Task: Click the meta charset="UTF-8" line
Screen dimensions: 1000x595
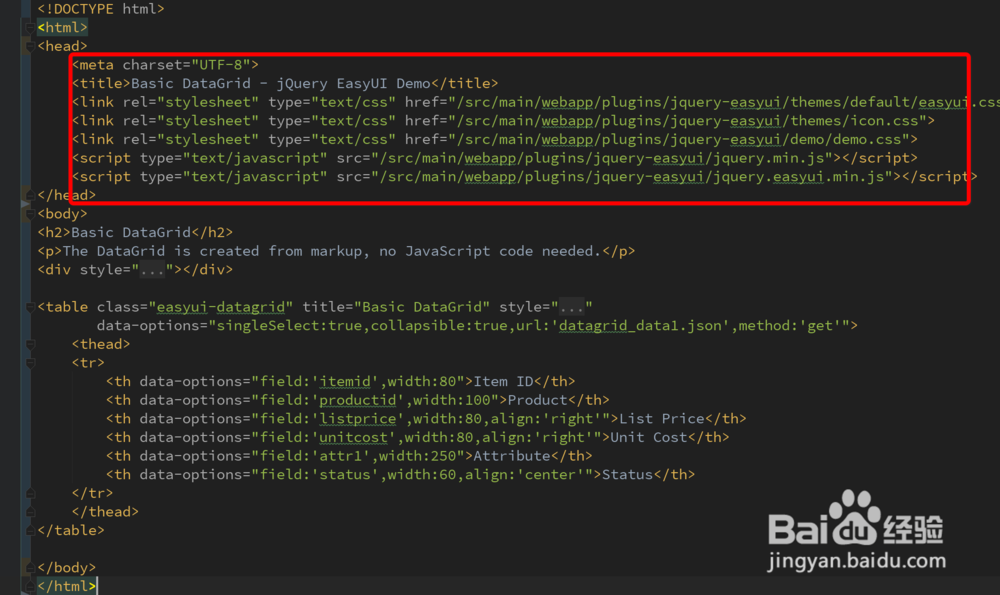Action: 165,64
